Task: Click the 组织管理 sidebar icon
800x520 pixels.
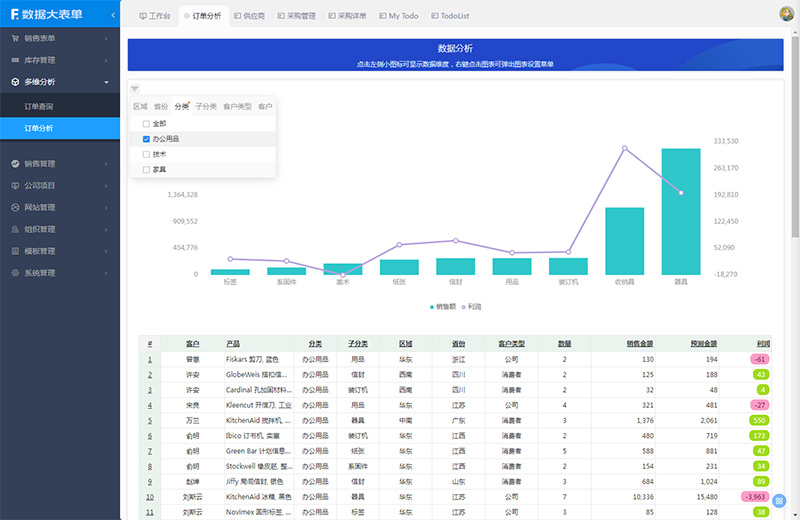Action: click(x=15, y=229)
